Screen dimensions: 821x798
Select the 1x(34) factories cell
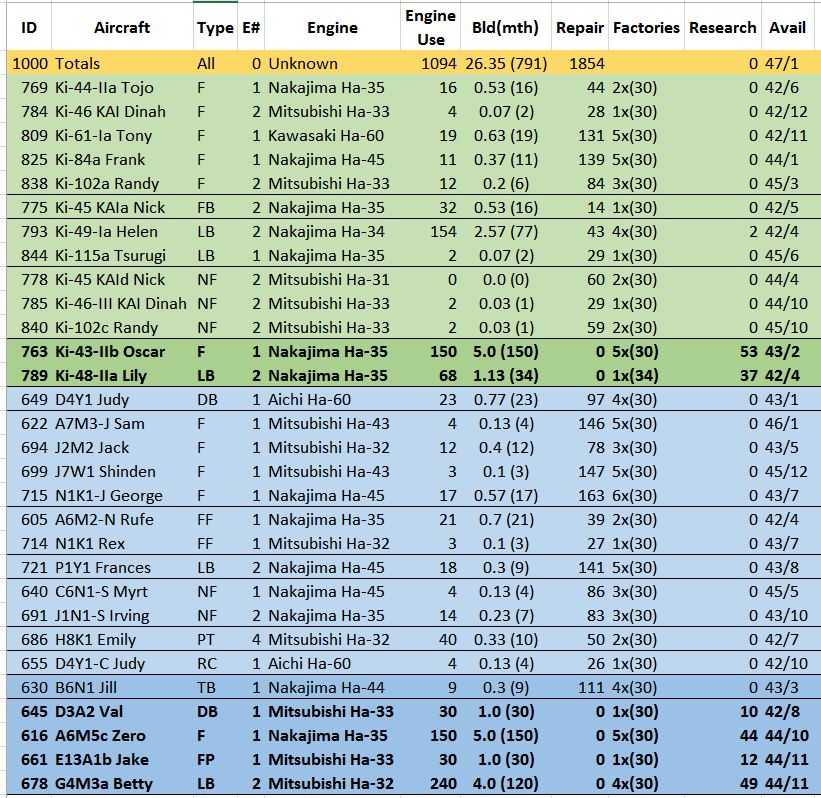pyautogui.click(x=646, y=376)
